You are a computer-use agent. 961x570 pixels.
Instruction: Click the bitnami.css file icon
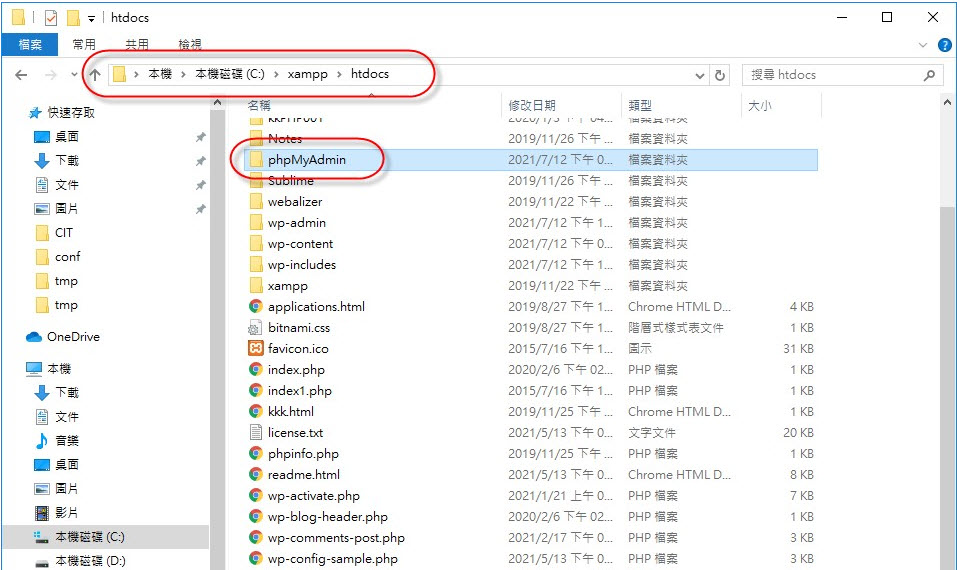pyautogui.click(x=256, y=328)
